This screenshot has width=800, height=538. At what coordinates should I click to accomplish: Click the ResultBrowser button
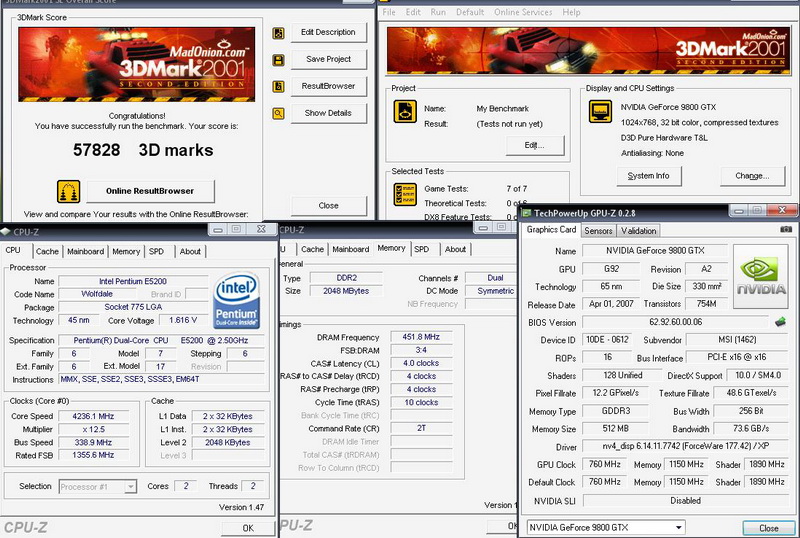(329, 86)
